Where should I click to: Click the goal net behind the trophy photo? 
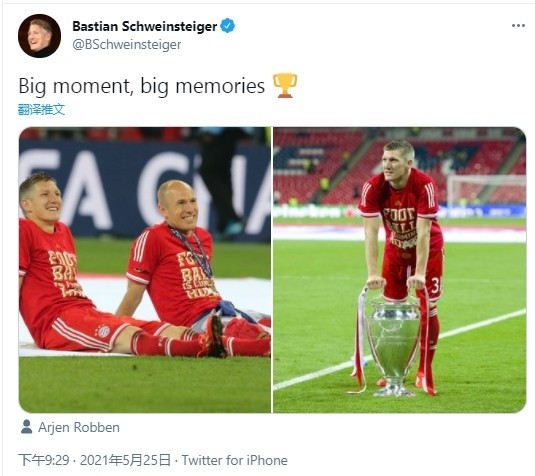[x=486, y=189]
